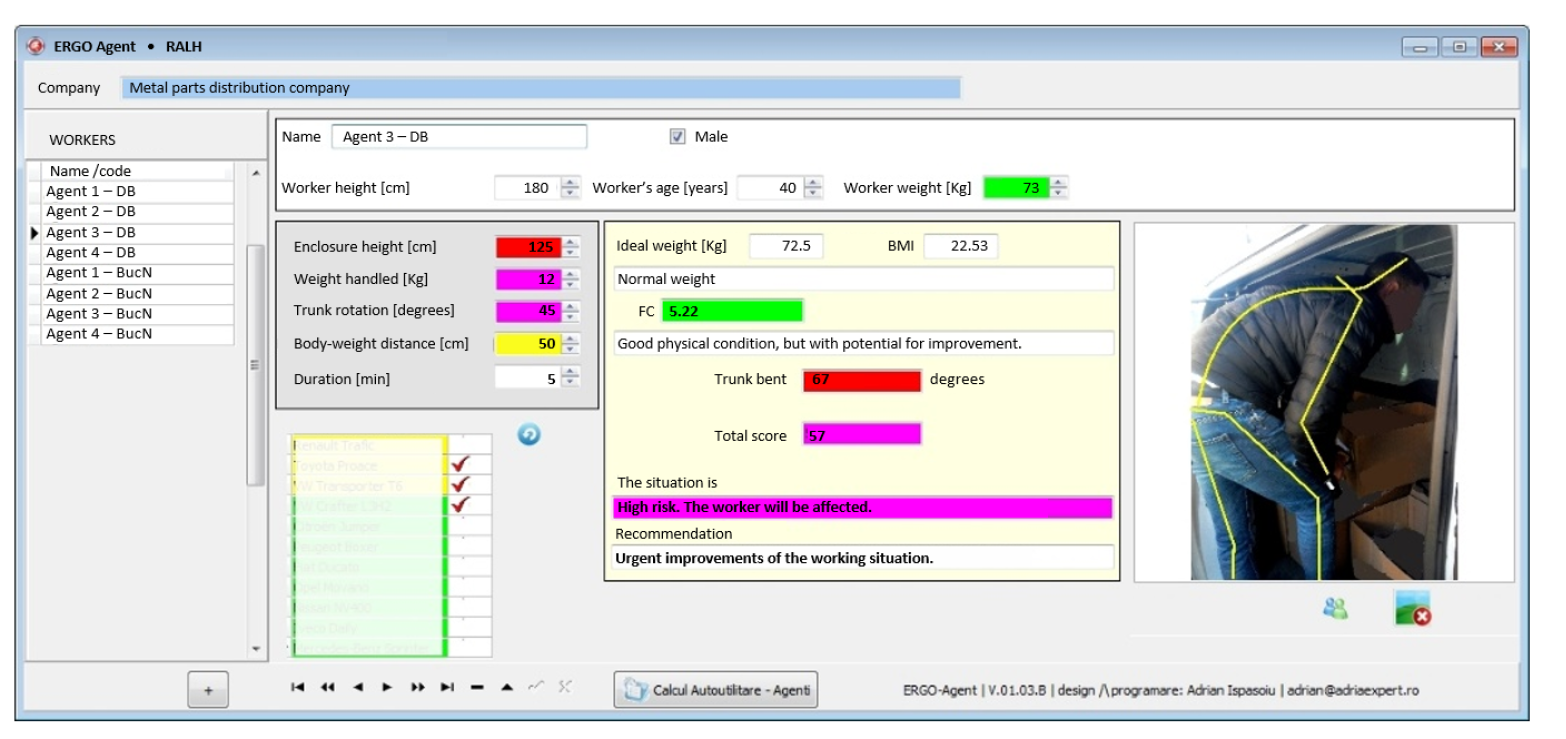
Task: Click the plus button under the workers list
Action: pos(208,690)
